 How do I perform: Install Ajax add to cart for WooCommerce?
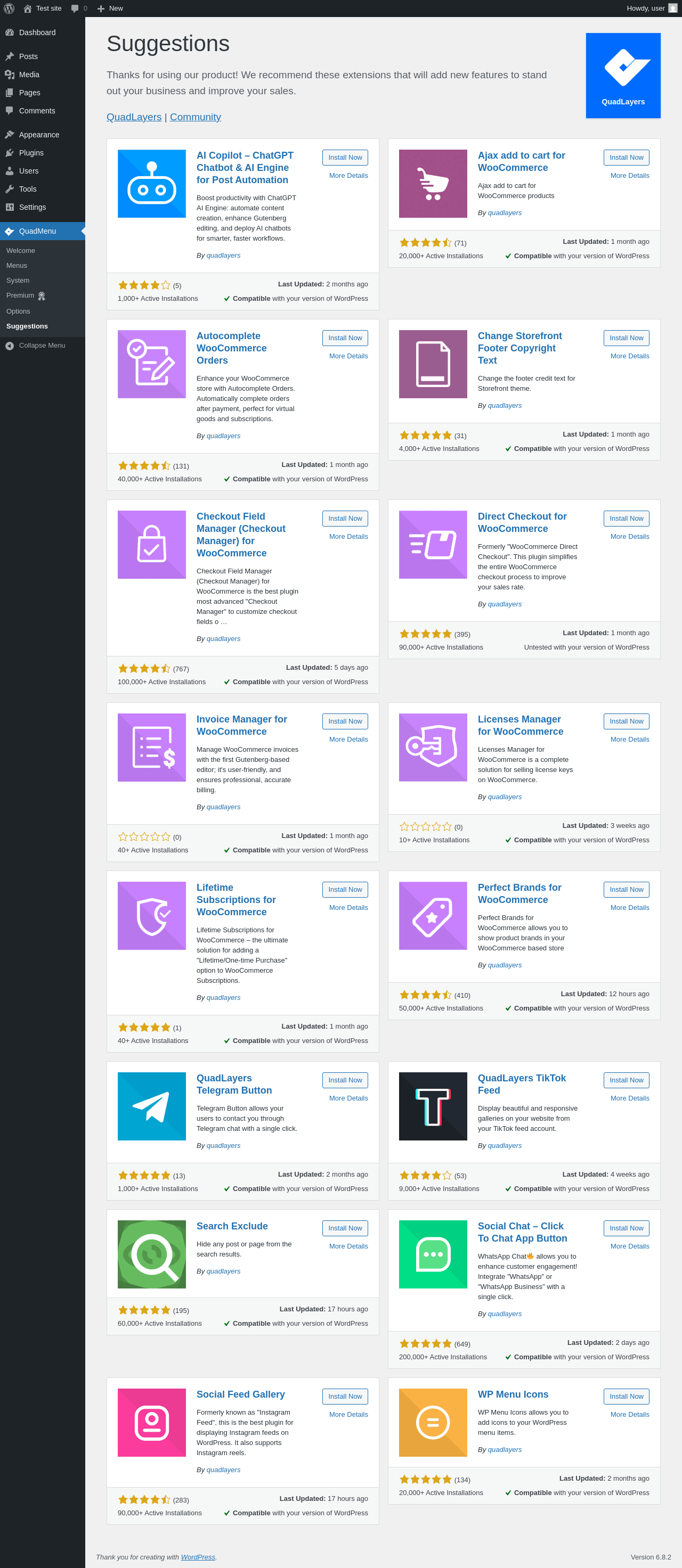627,158
